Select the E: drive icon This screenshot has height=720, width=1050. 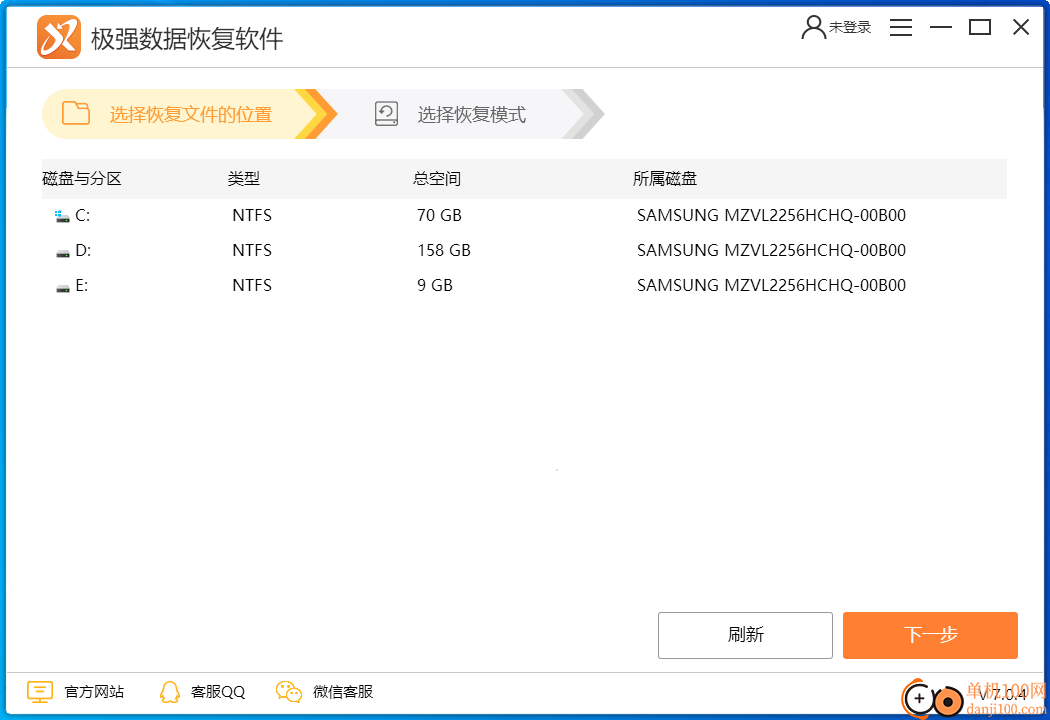[x=62, y=288]
